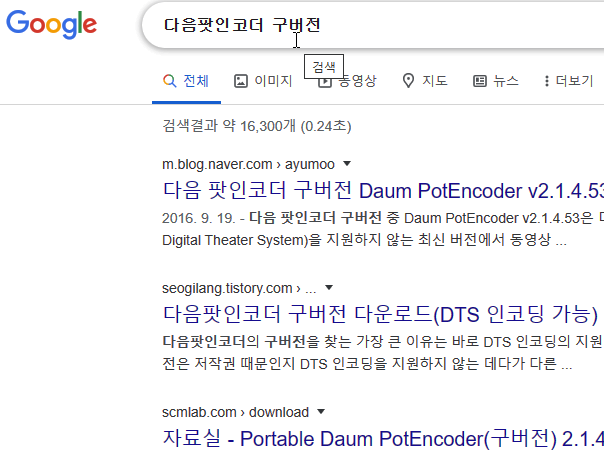Open the 더보기 menu
Viewport: 604px width, 453px height.
[x=569, y=81]
